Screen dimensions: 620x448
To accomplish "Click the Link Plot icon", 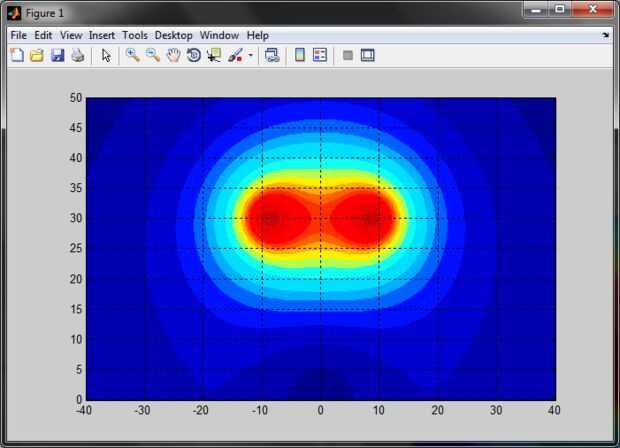I will coord(272,55).
